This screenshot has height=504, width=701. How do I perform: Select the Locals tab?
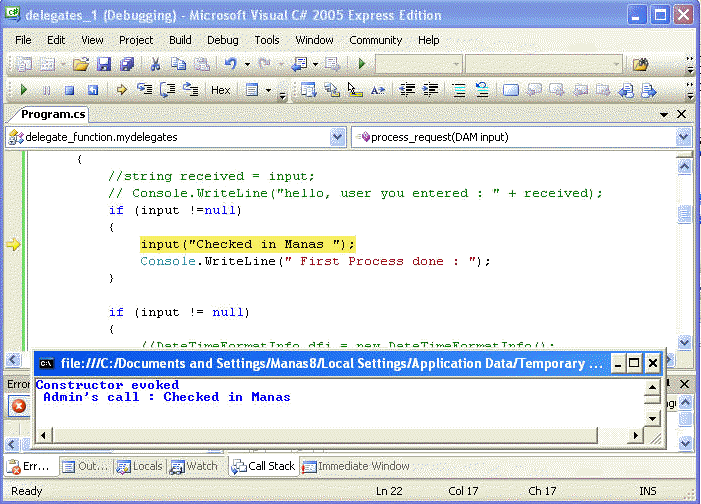point(139,466)
